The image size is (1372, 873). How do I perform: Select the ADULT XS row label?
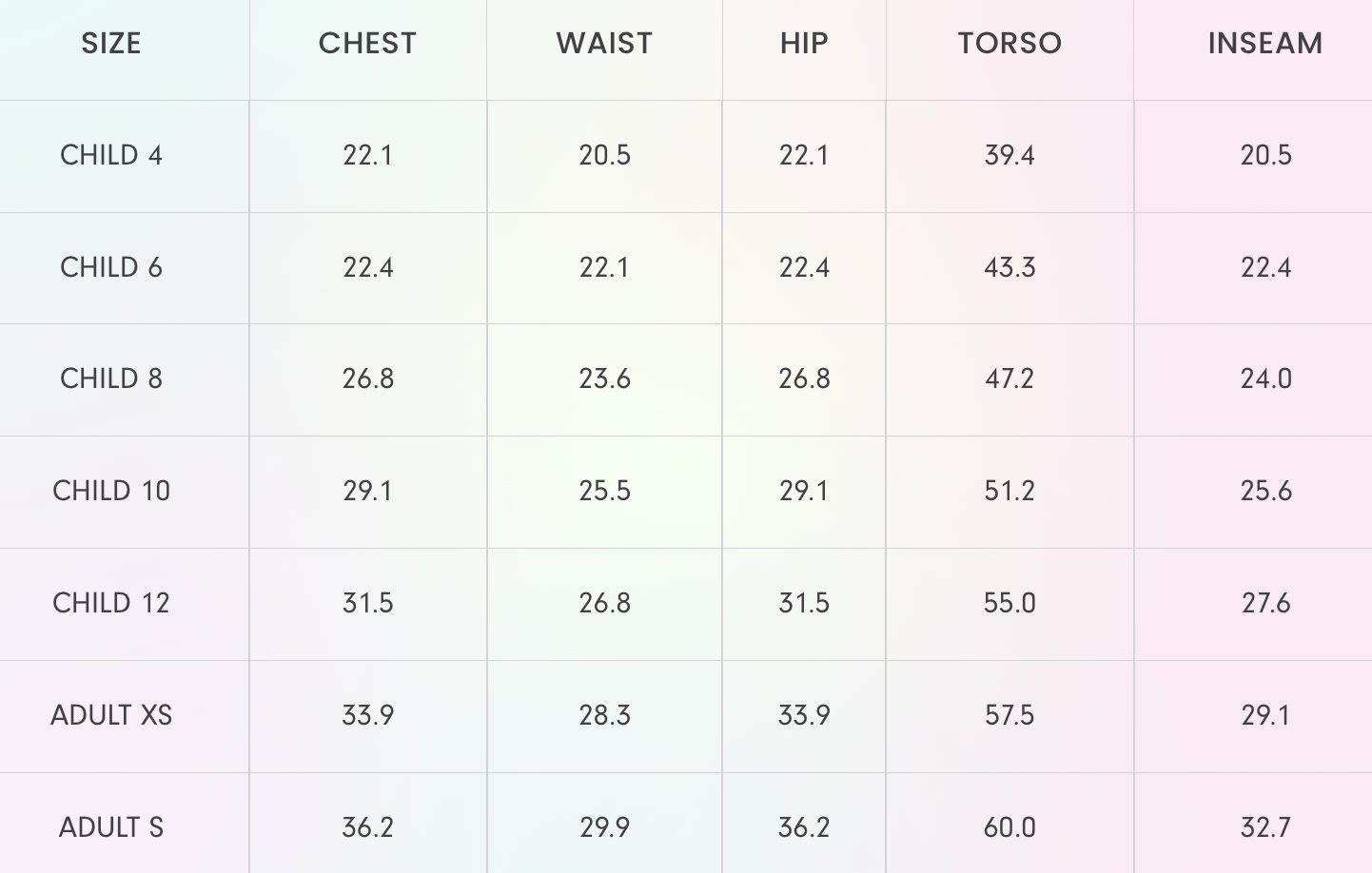coord(111,715)
